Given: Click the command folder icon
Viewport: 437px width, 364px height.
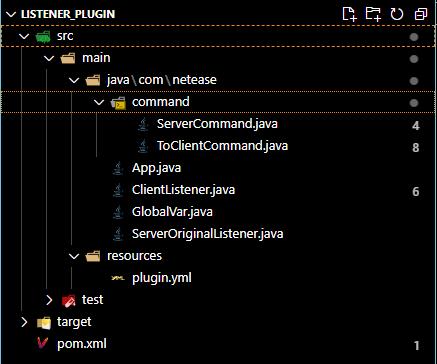Looking at the screenshot, I should pyautogui.click(x=118, y=103).
